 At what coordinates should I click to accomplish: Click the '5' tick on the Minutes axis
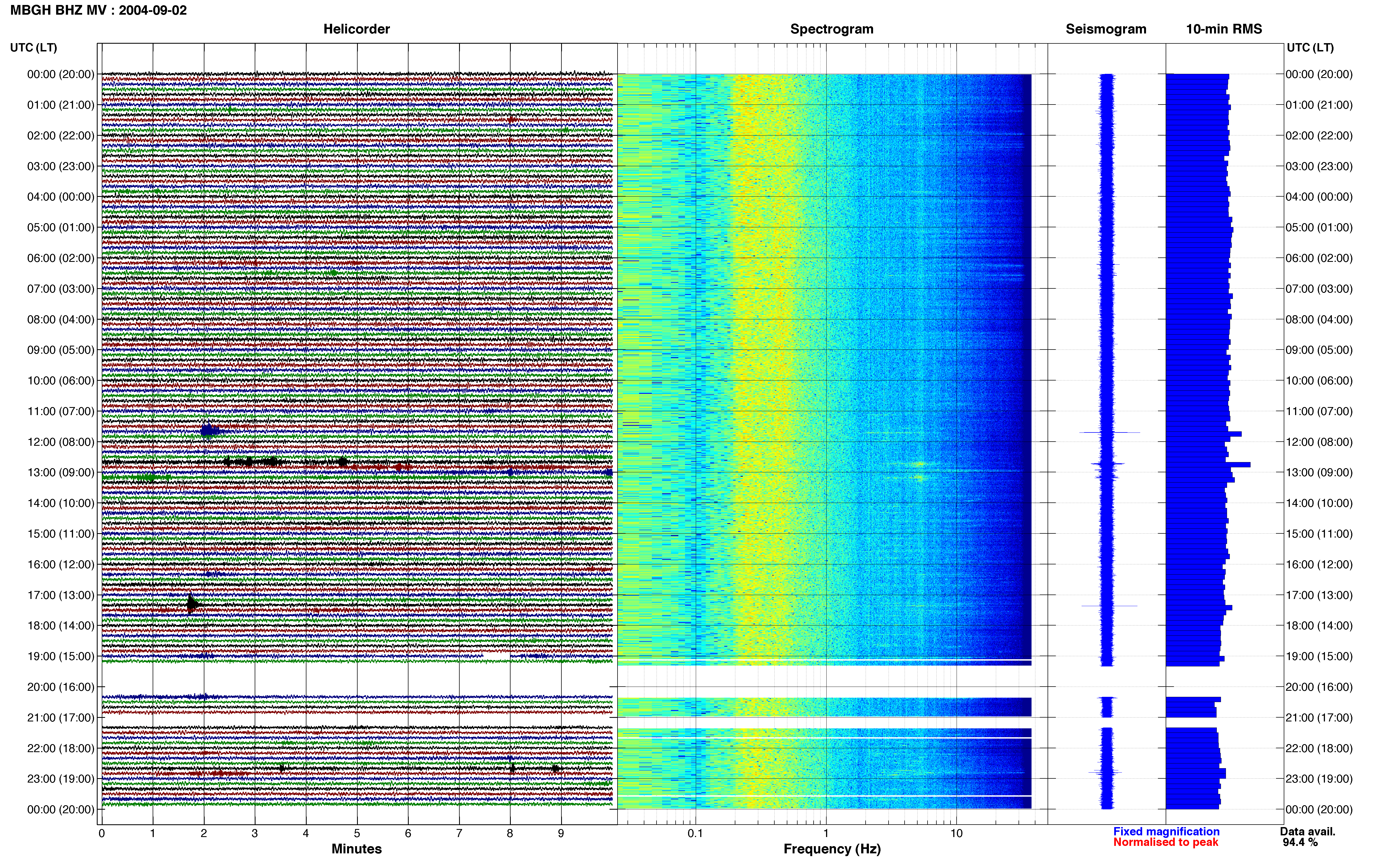coord(357,833)
